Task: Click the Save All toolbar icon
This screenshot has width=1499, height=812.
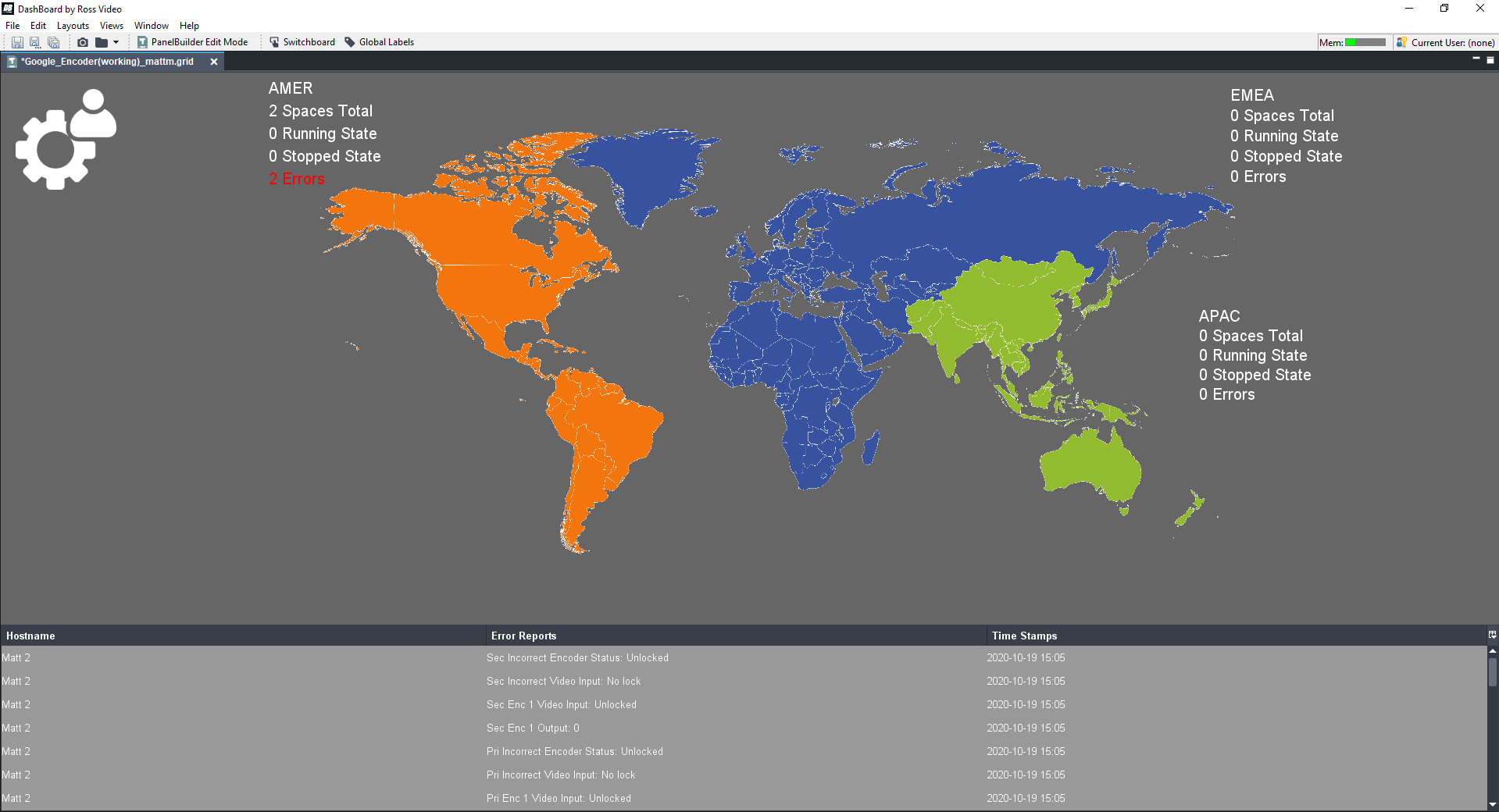Action: pyautogui.click(x=53, y=42)
